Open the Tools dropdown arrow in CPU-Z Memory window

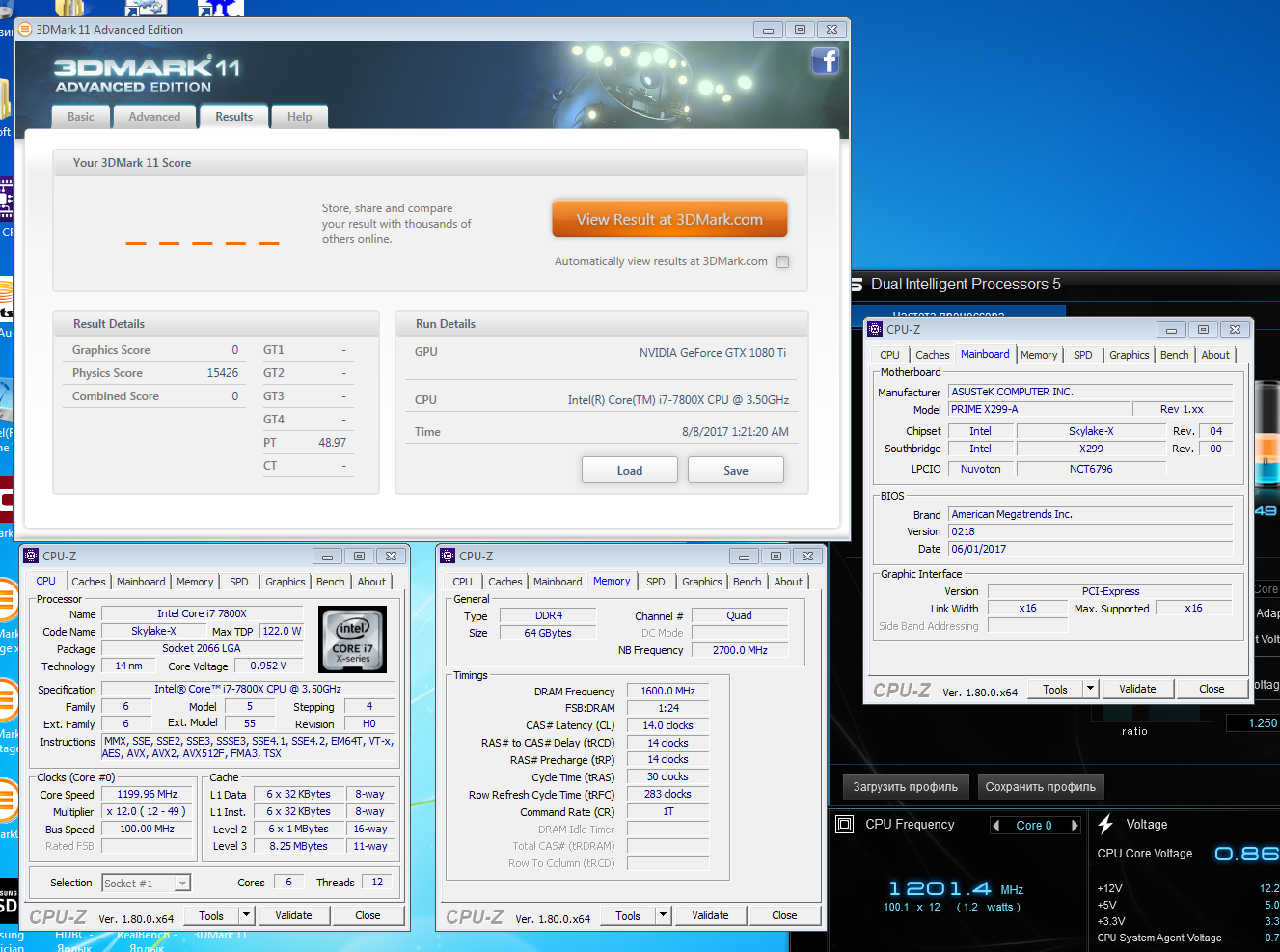664,915
